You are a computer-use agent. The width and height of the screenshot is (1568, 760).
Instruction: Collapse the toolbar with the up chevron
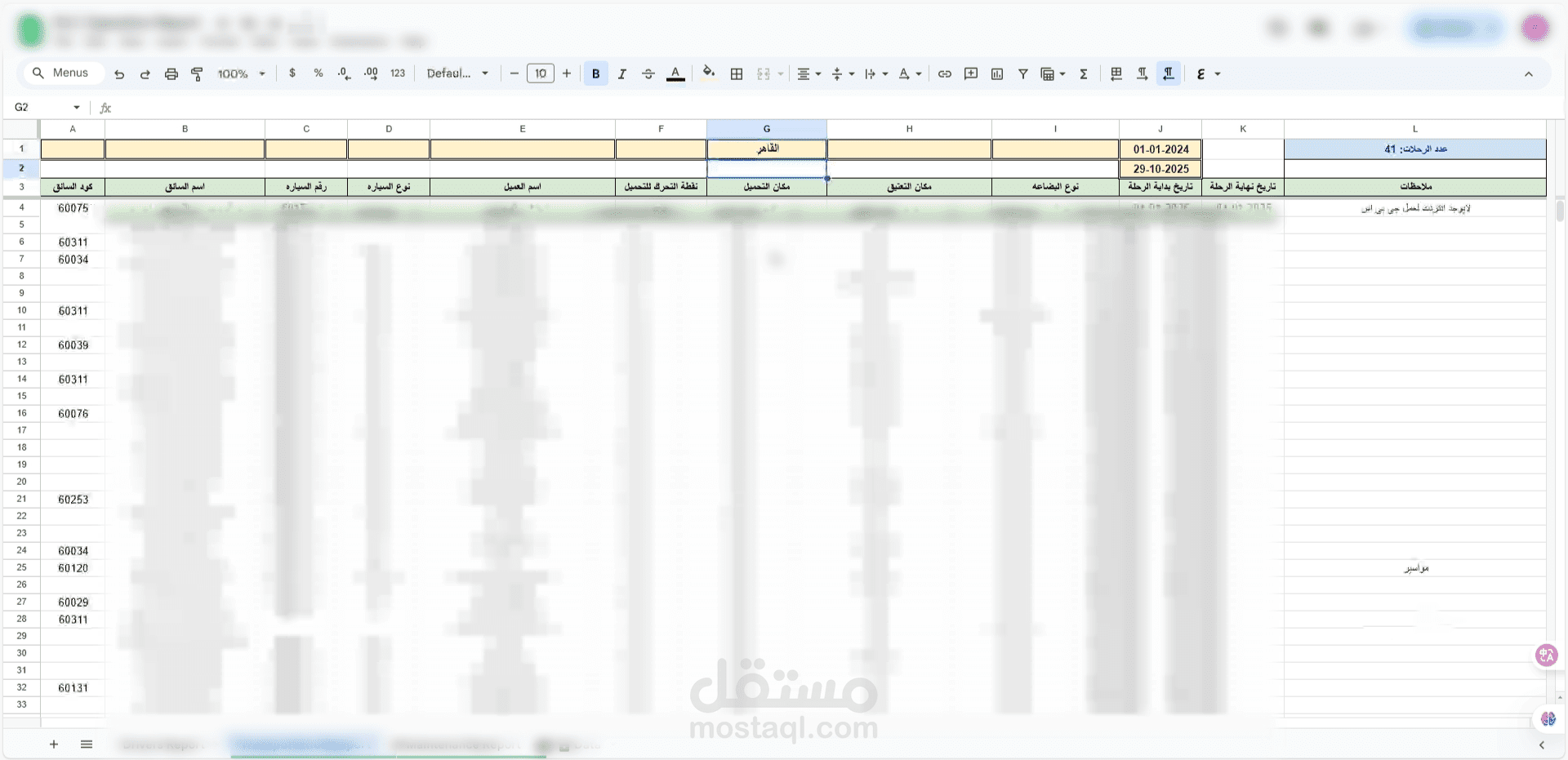[1529, 74]
